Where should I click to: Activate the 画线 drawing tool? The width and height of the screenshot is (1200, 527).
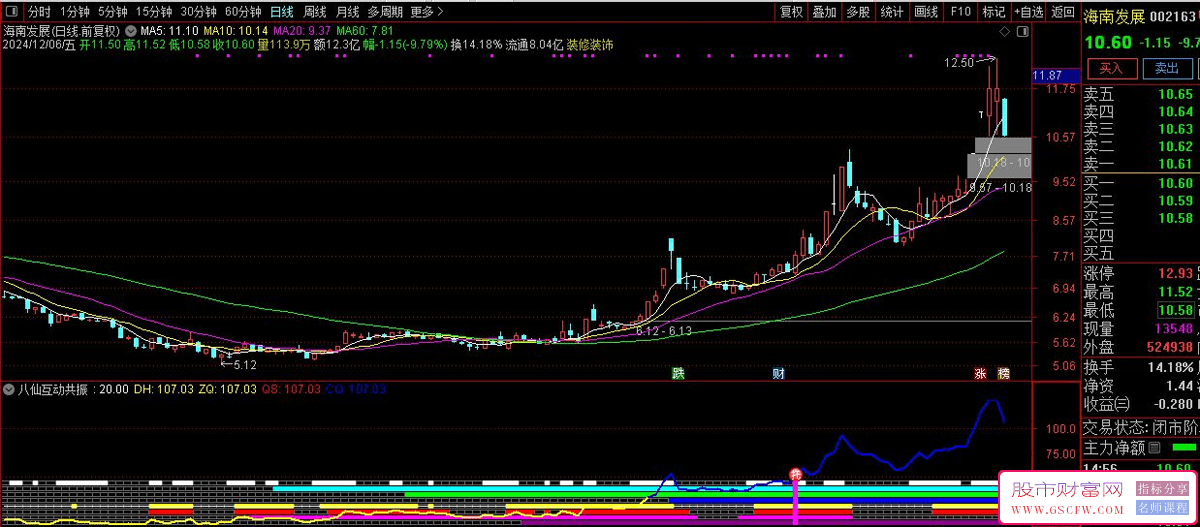point(926,12)
